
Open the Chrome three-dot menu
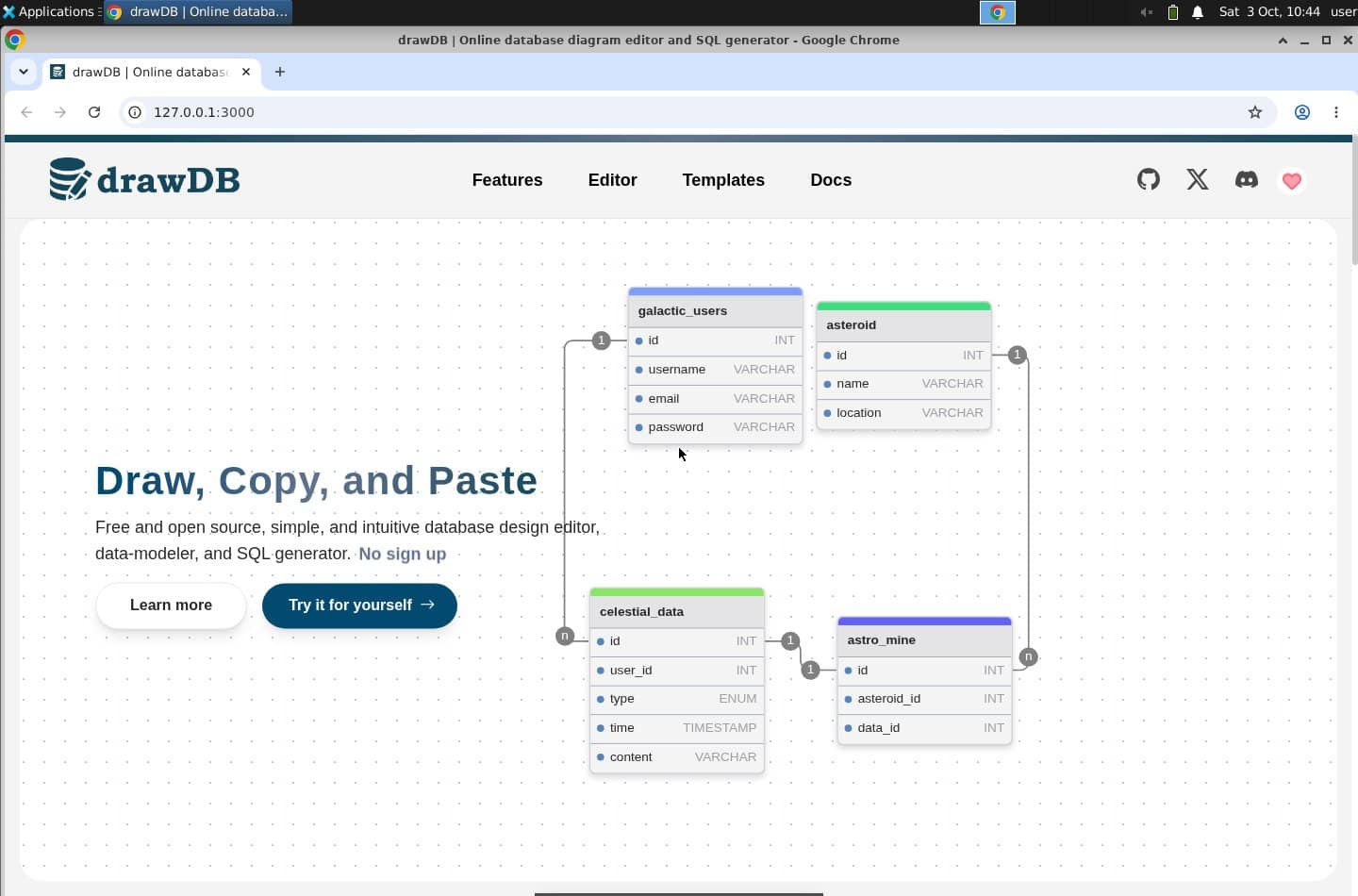tap(1336, 112)
